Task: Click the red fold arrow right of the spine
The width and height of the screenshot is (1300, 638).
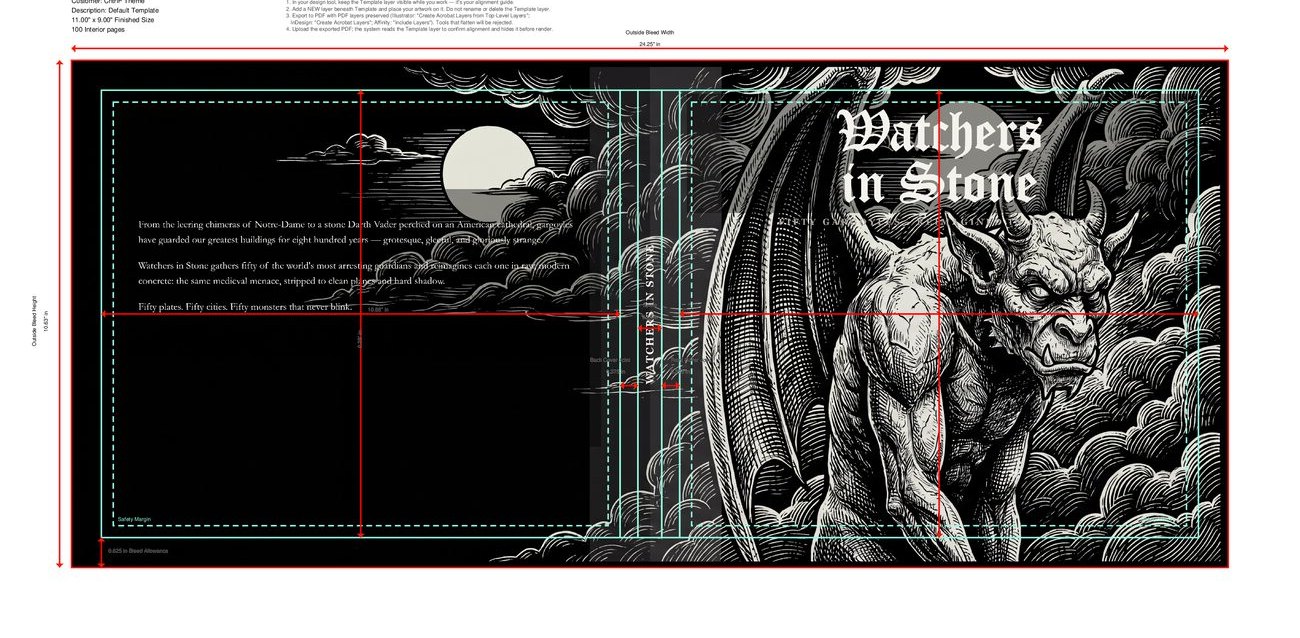Action: click(x=671, y=386)
